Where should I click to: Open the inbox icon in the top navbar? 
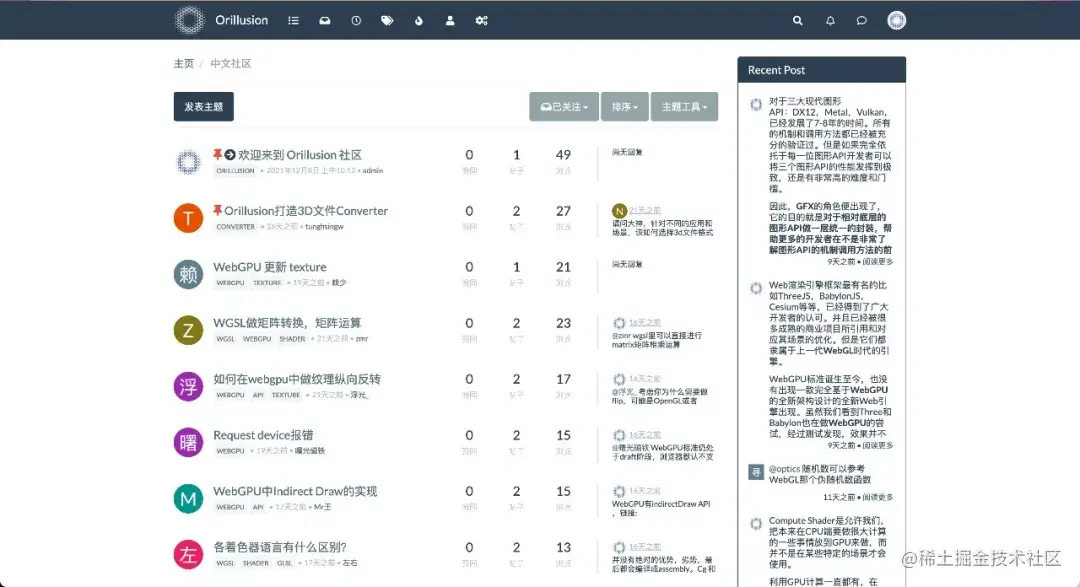324,20
